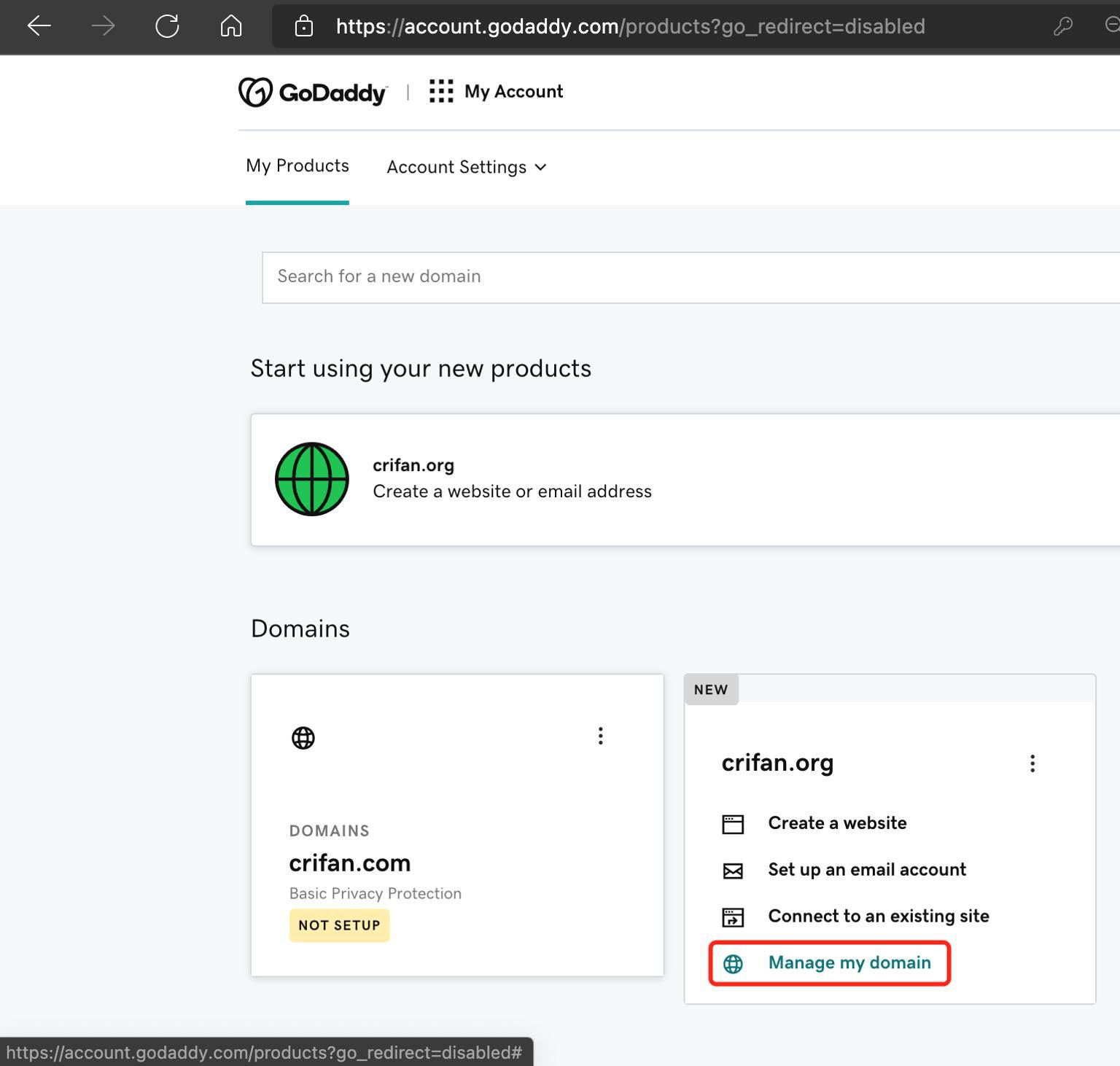Click the crifan.com domain name
This screenshot has width=1120, height=1066.
click(x=350, y=863)
